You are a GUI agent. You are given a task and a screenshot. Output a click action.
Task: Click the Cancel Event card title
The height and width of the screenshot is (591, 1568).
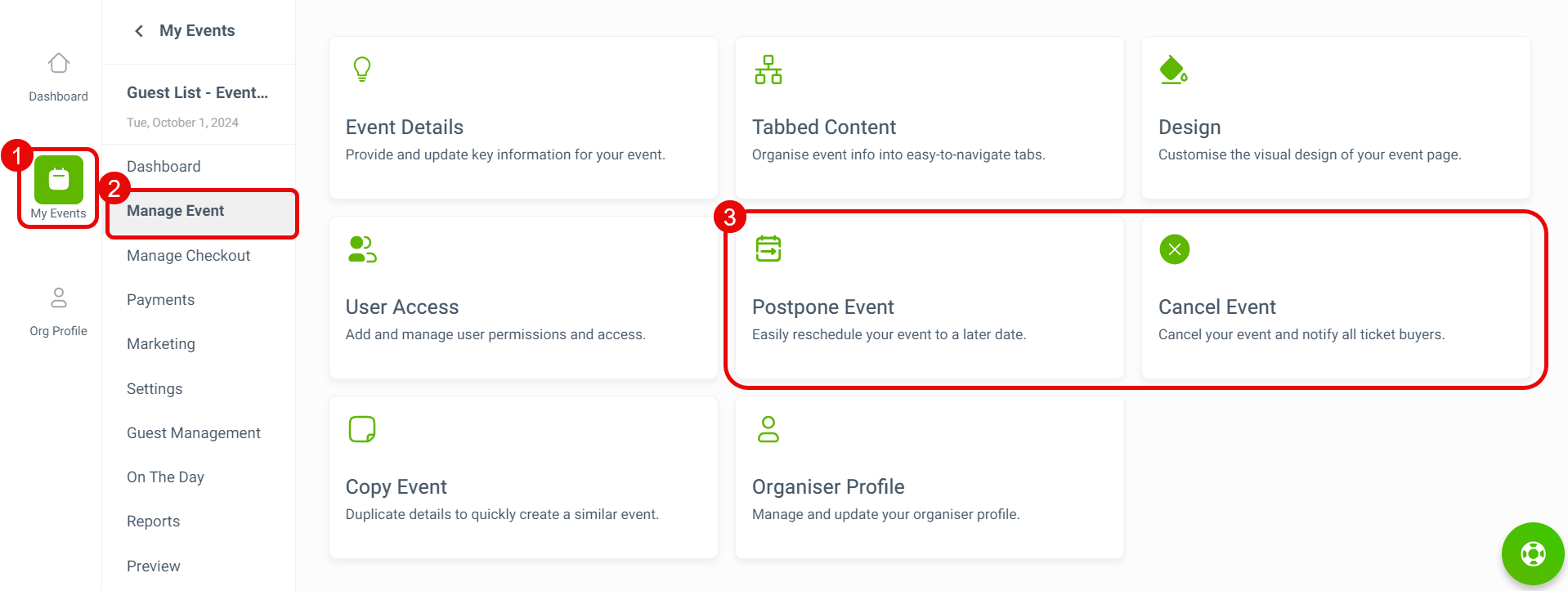(1216, 307)
